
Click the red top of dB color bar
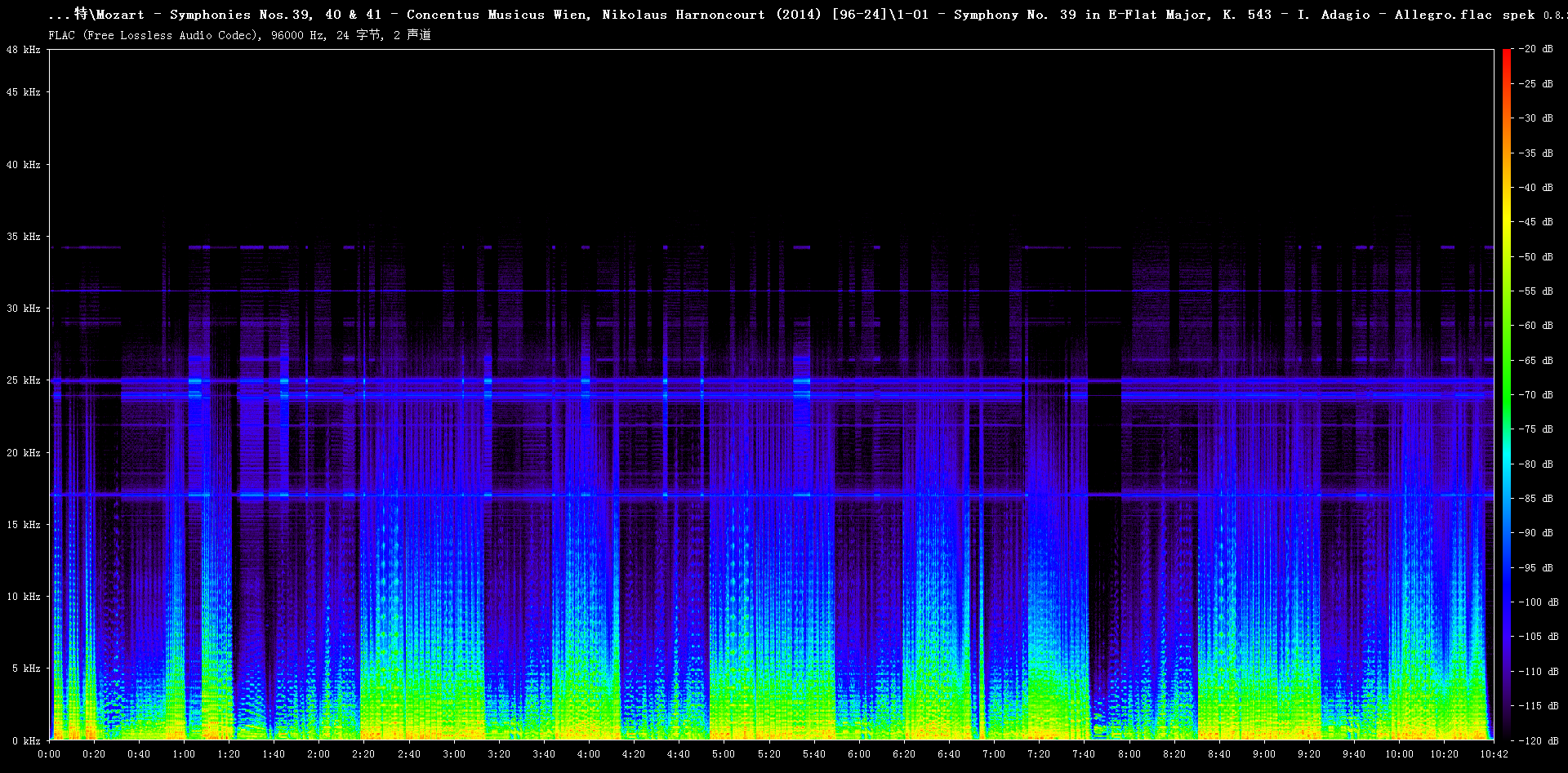(1506, 56)
